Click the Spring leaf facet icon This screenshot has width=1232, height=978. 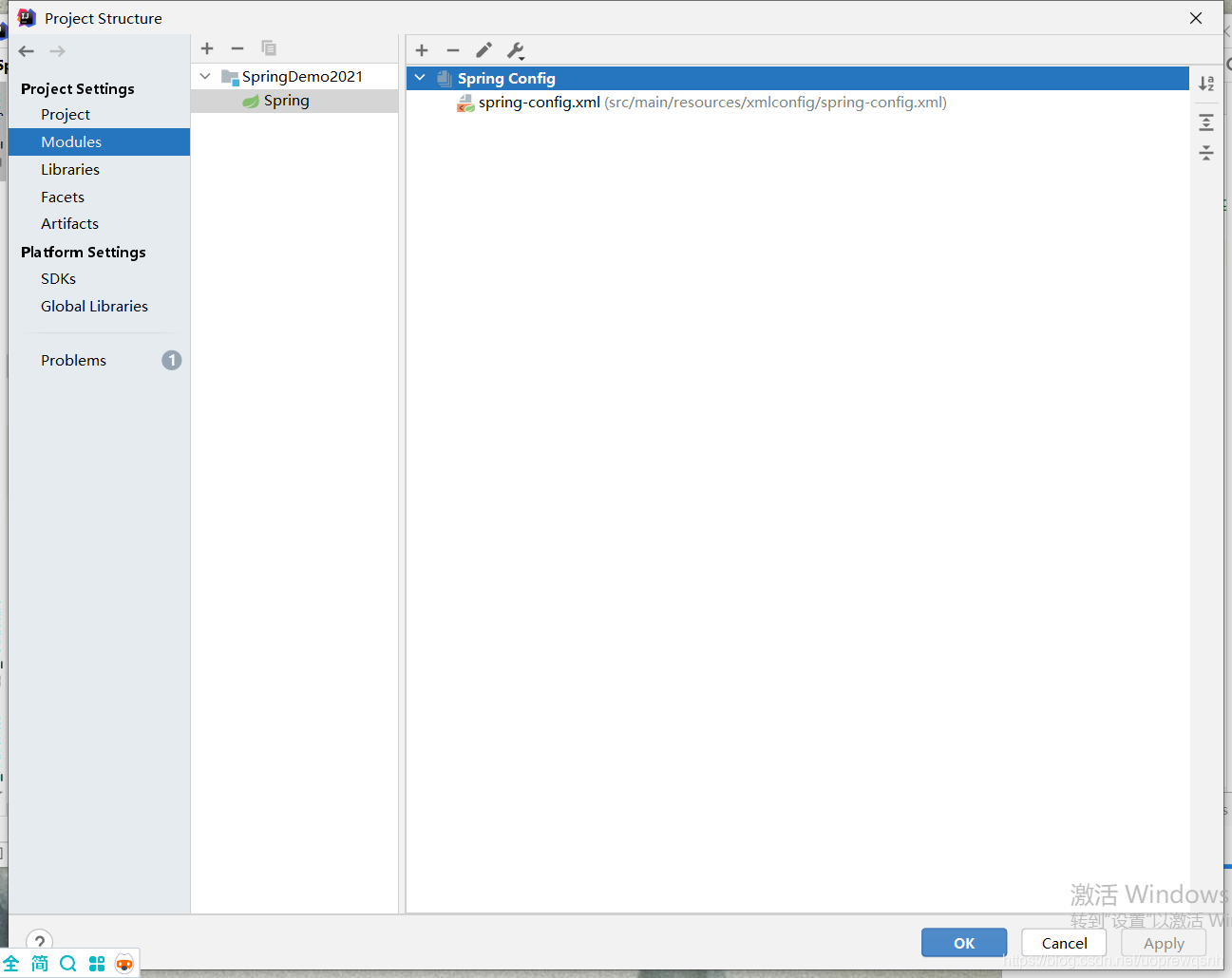(x=251, y=102)
